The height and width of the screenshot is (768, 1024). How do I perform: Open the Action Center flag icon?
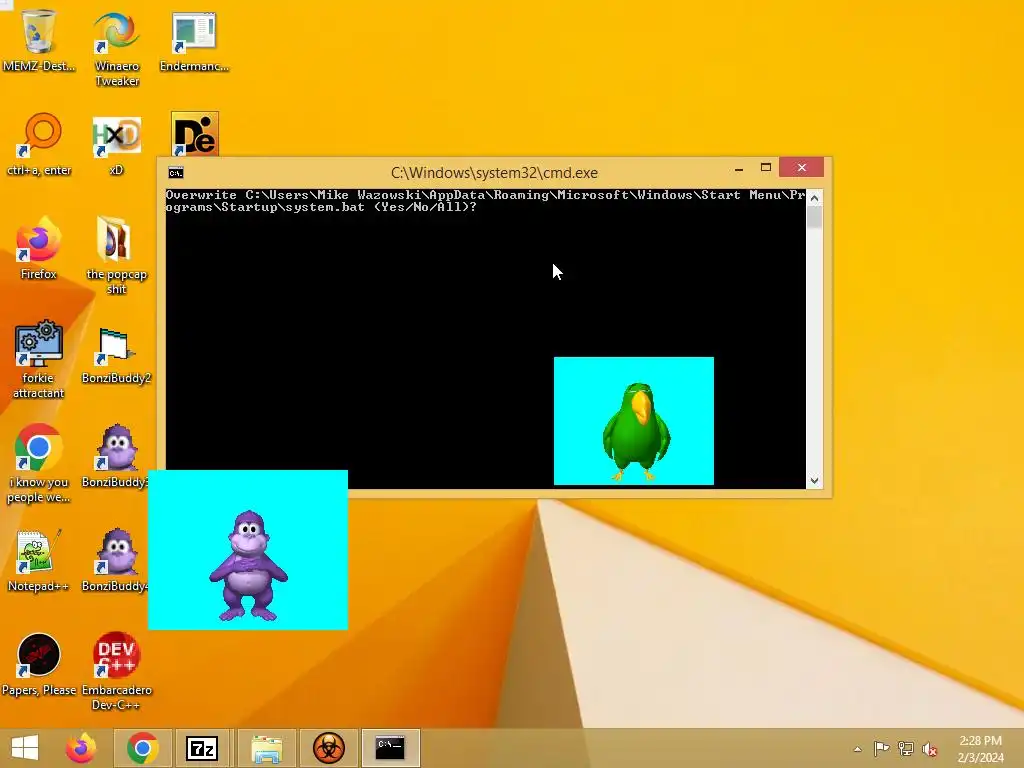coord(881,748)
